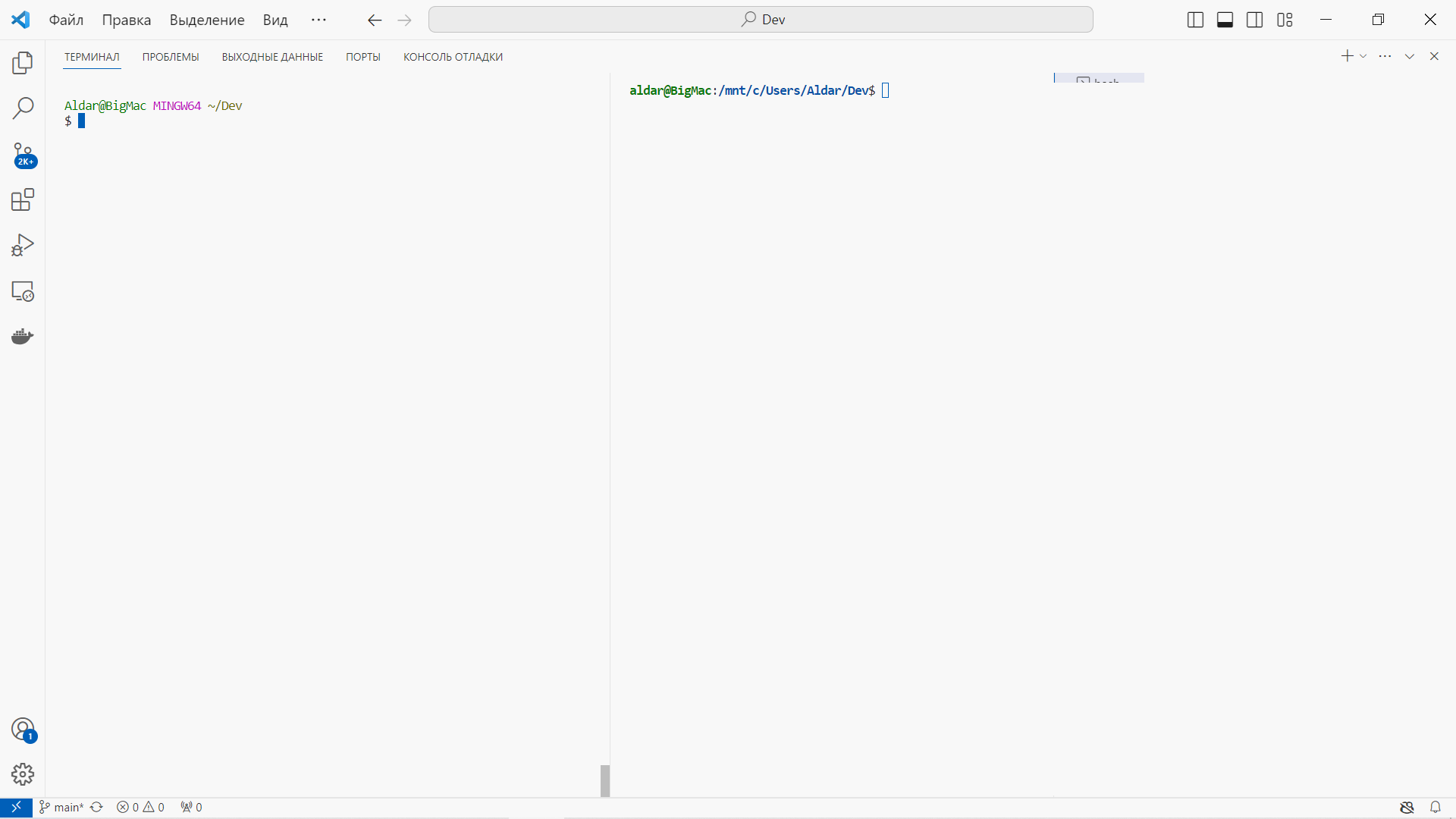Open the Remote Explorer view
The image size is (1456, 819).
tap(23, 290)
